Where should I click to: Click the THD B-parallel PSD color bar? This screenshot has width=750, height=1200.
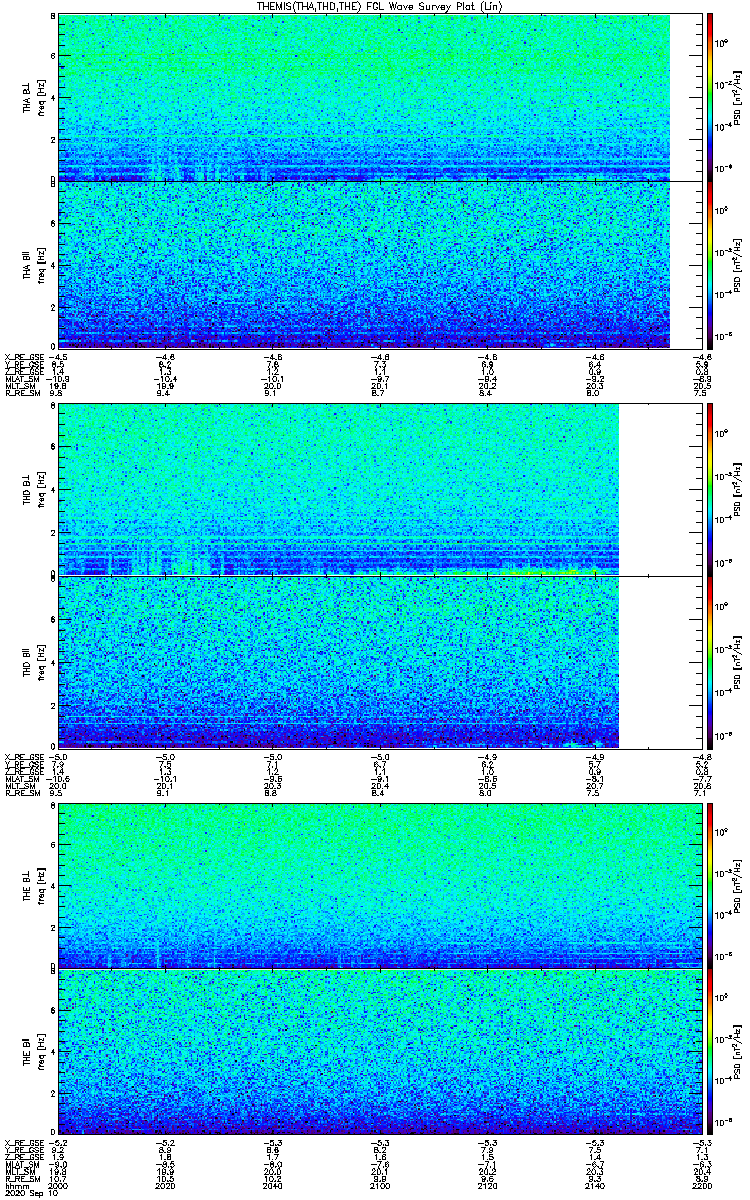tap(710, 662)
